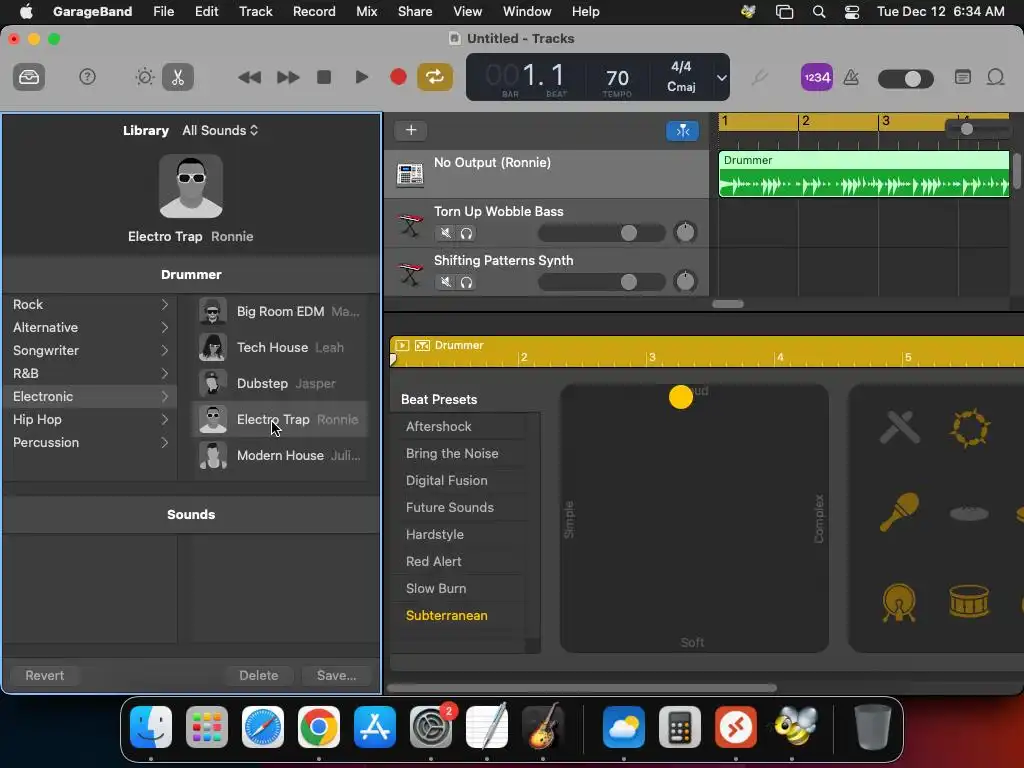
Task: Toggle the crossed drumsticks percussion icon
Action: (900, 427)
